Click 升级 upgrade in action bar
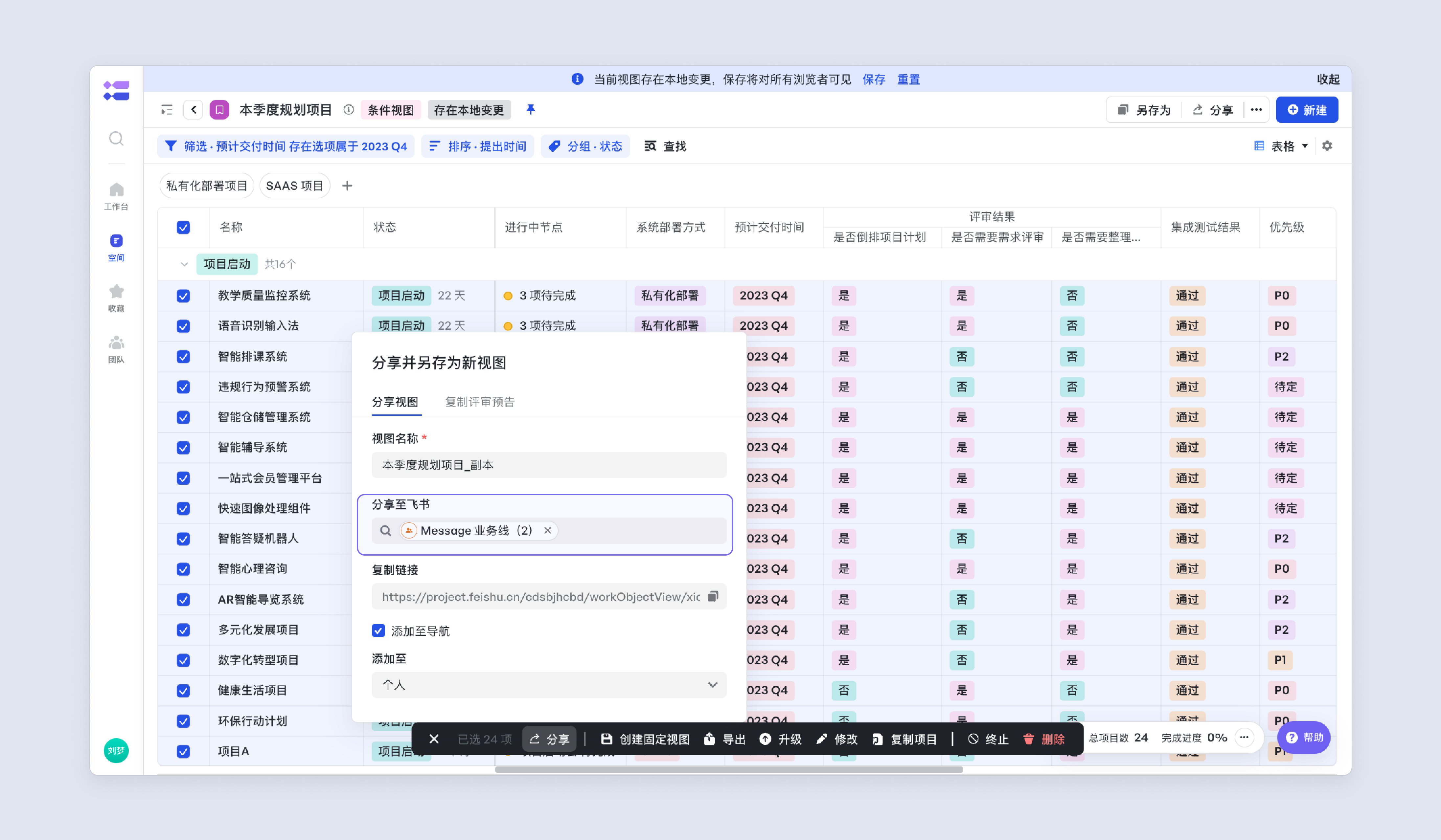This screenshot has height=840, width=1441. pyautogui.click(x=781, y=739)
